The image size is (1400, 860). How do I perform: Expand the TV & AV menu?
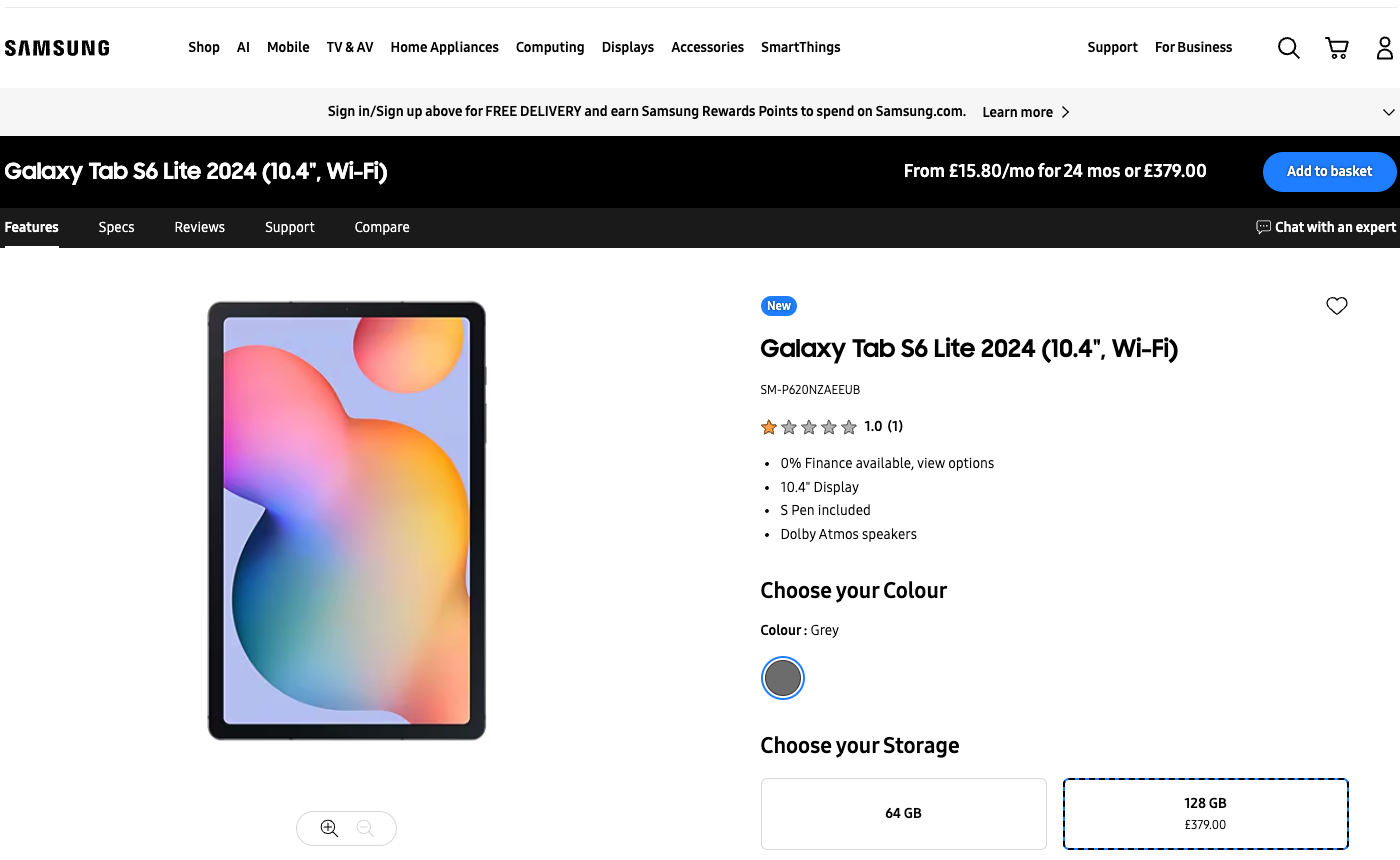(x=350, y=47)
